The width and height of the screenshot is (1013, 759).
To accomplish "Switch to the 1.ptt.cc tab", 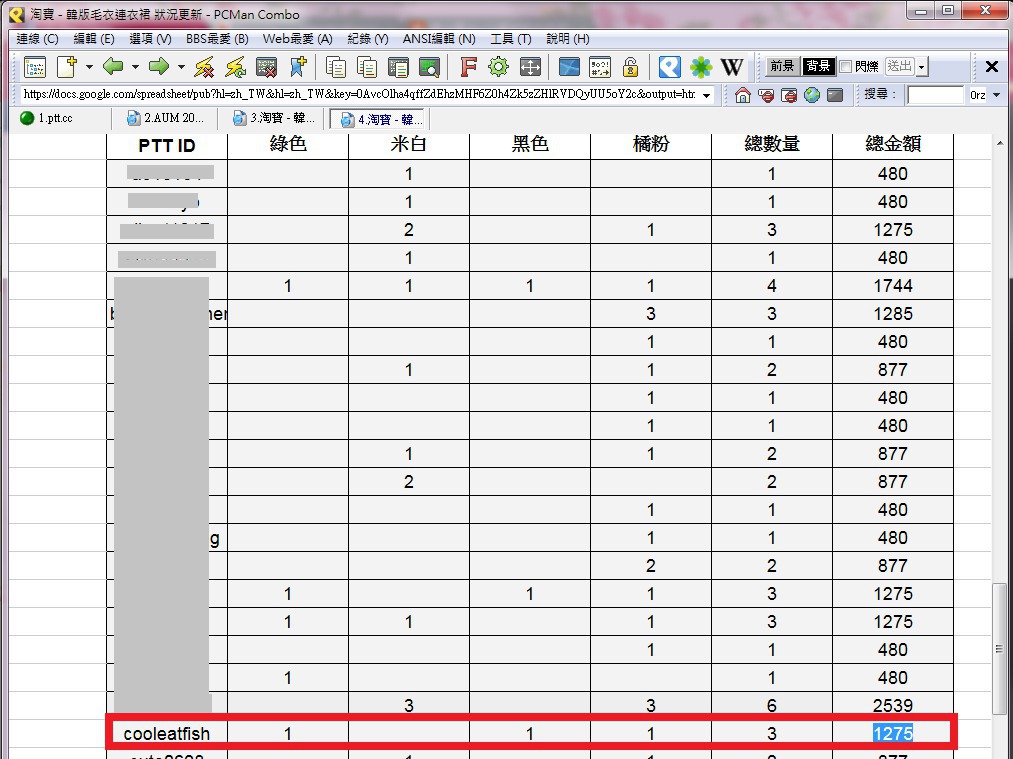I will [57, 118].
